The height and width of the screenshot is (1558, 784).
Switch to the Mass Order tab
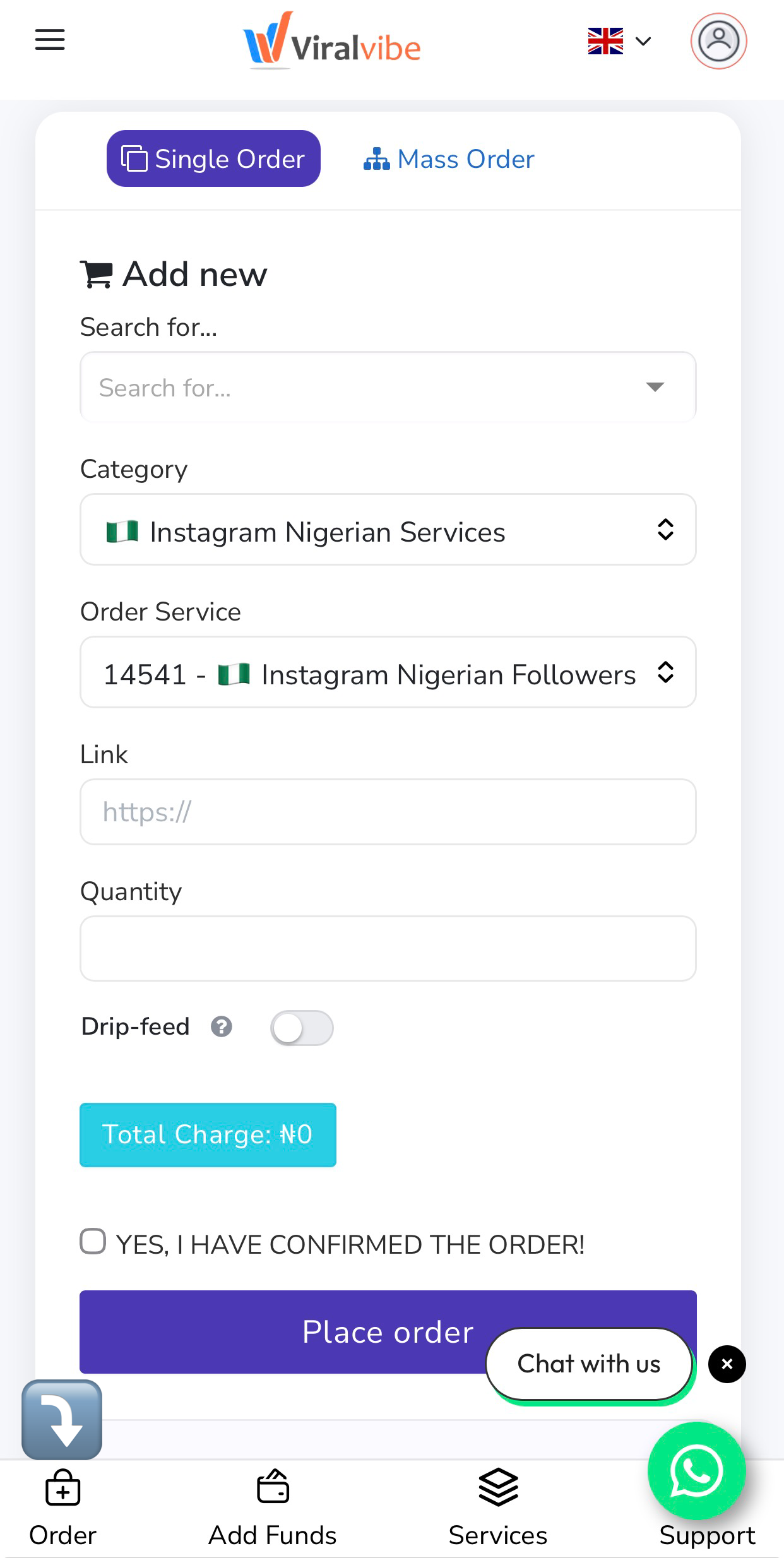(449, 159)
